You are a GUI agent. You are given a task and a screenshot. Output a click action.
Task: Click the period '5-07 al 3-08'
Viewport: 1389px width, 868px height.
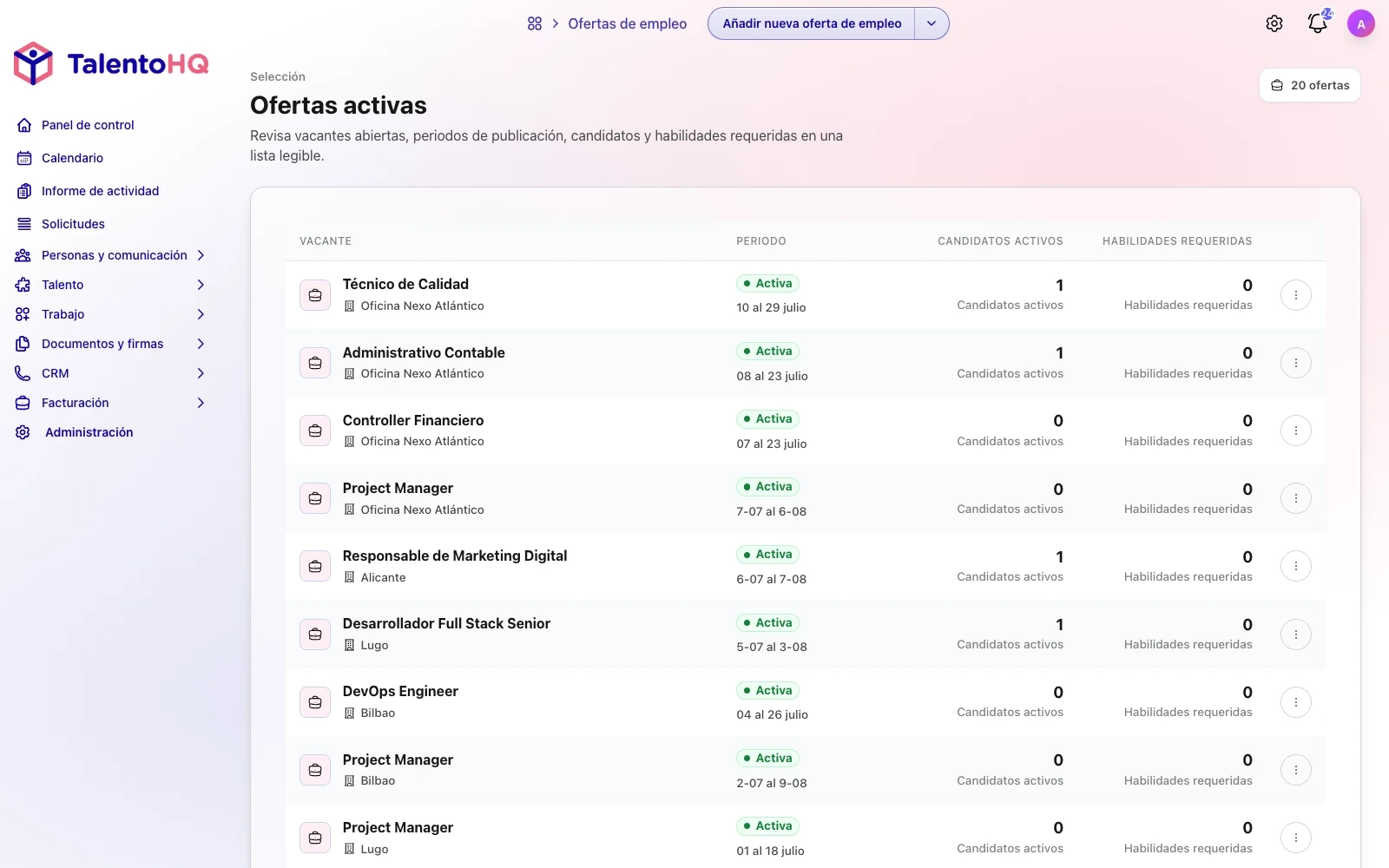[772, 647]
